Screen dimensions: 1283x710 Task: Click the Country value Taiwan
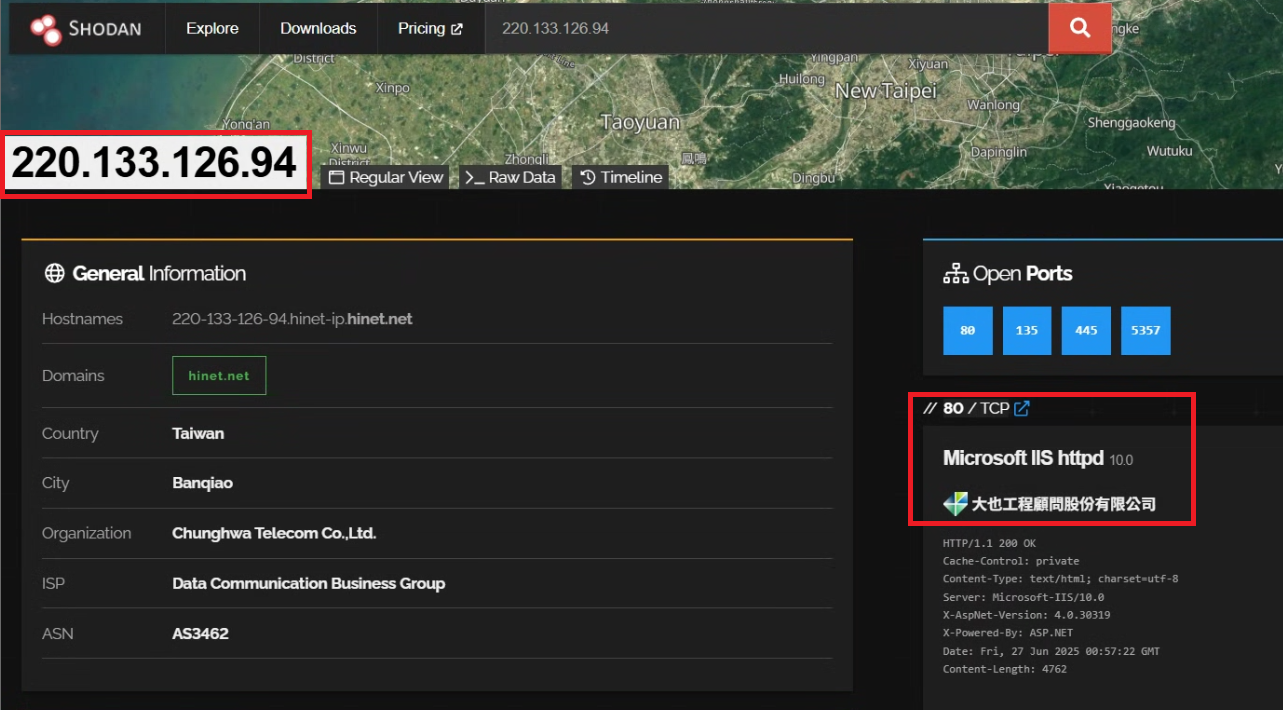[x=198, y=434]
